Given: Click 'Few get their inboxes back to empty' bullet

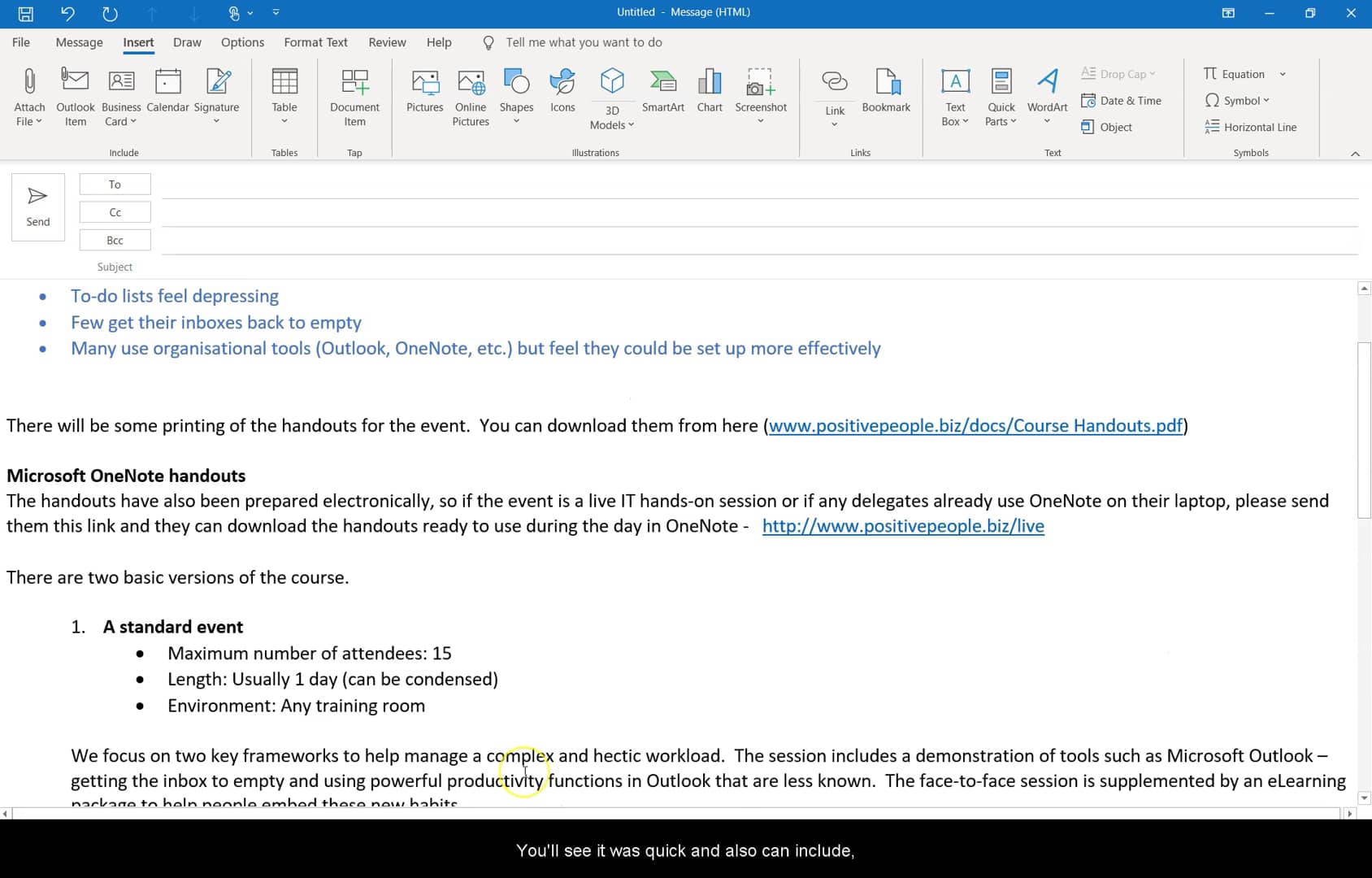Looking at the screenshot, I should (x=216, y=323).
